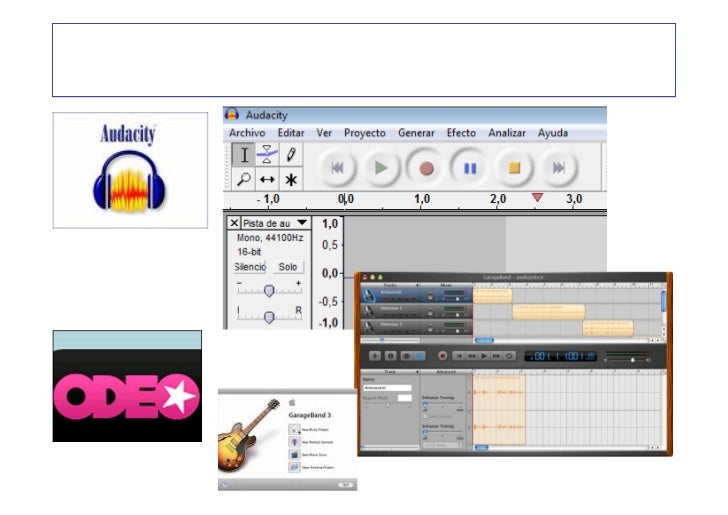Click the New Music Project icon
The height and width of the screenshot is (515, 728).
click(294, 430)
